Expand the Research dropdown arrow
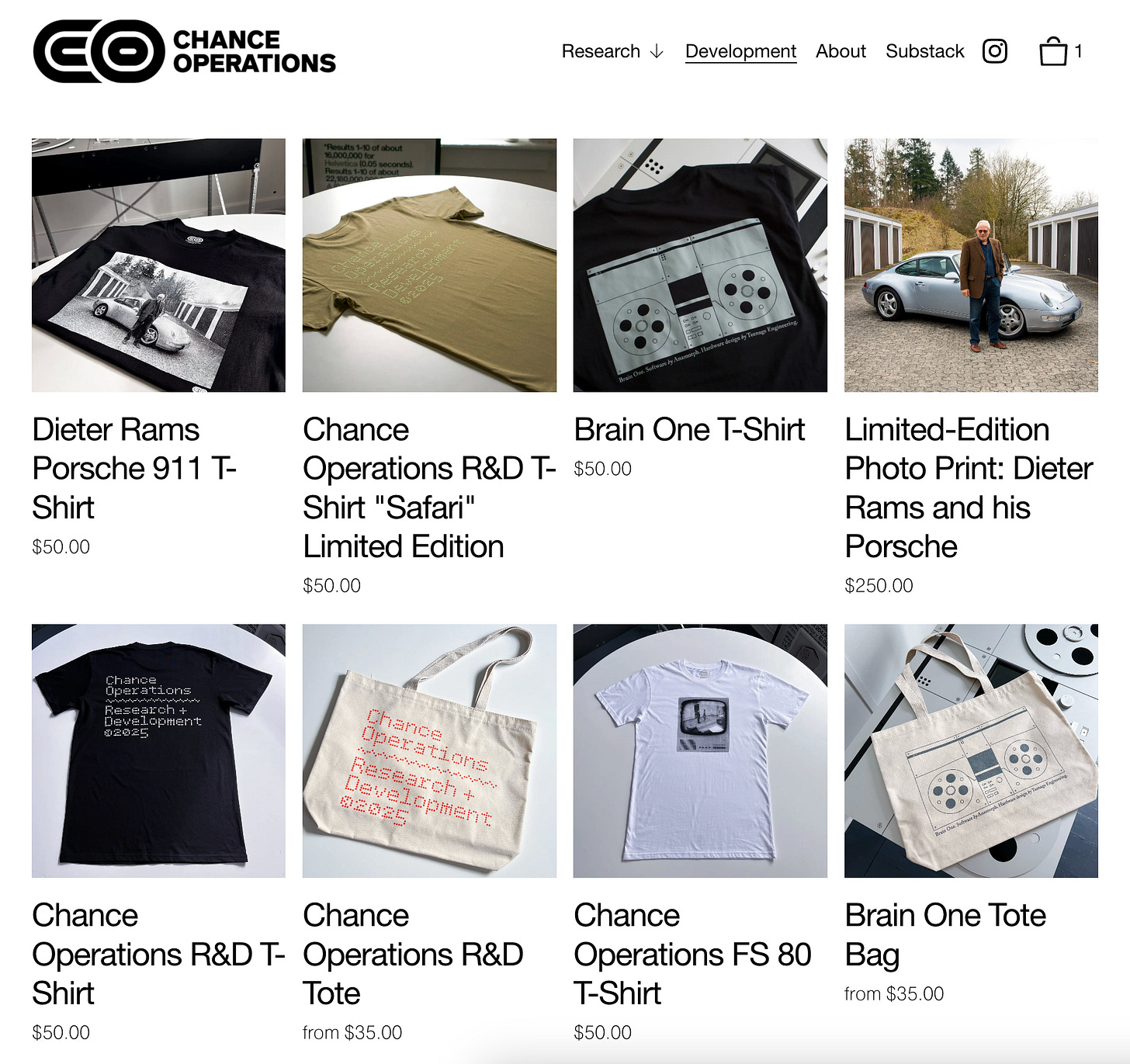This screenshot has height=1064, width=1130. (657, 51)
